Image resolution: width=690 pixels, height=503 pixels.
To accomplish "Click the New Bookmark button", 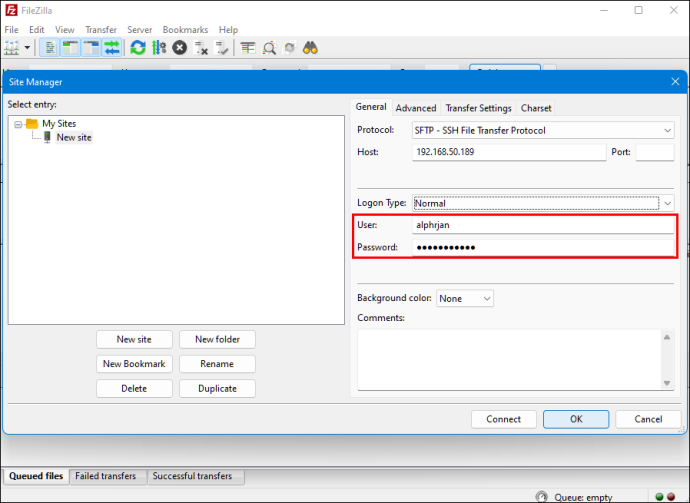I will point(134,364).
